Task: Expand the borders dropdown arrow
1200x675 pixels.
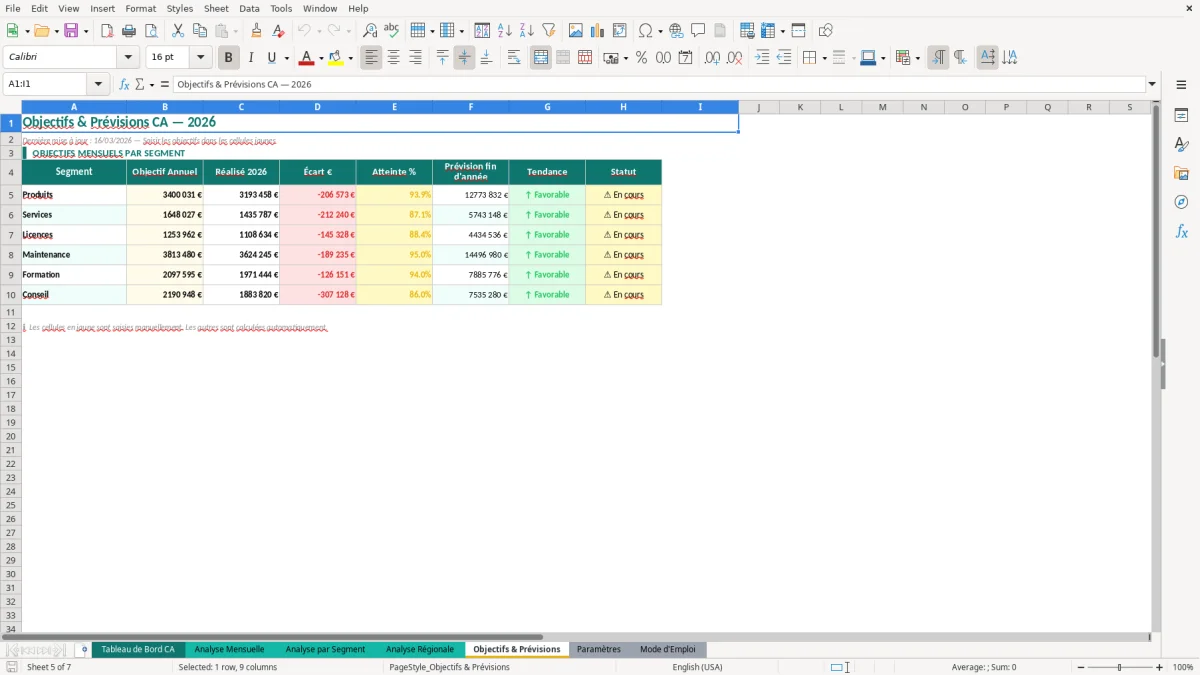Action: coord(824,58)
